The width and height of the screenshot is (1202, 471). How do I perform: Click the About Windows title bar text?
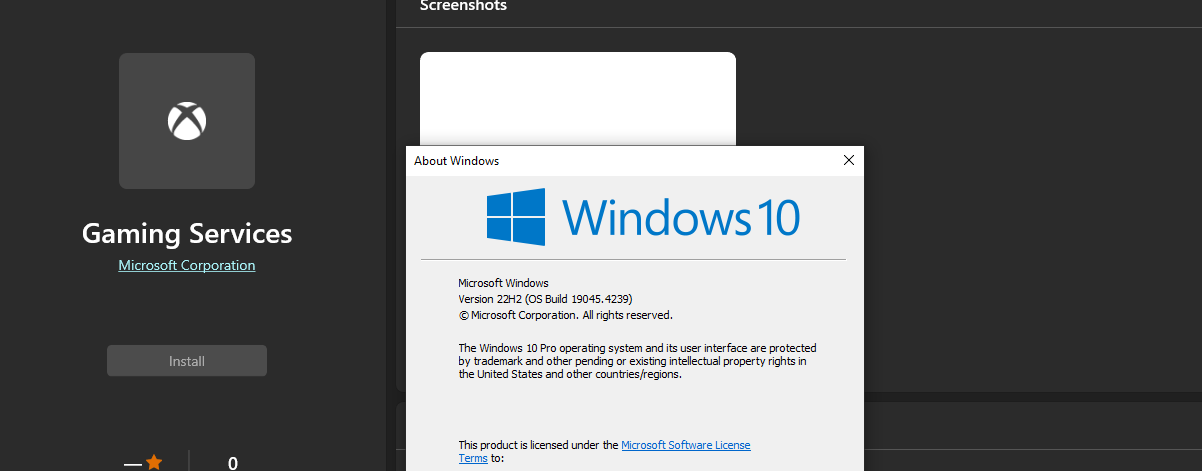tap(456, 160)
